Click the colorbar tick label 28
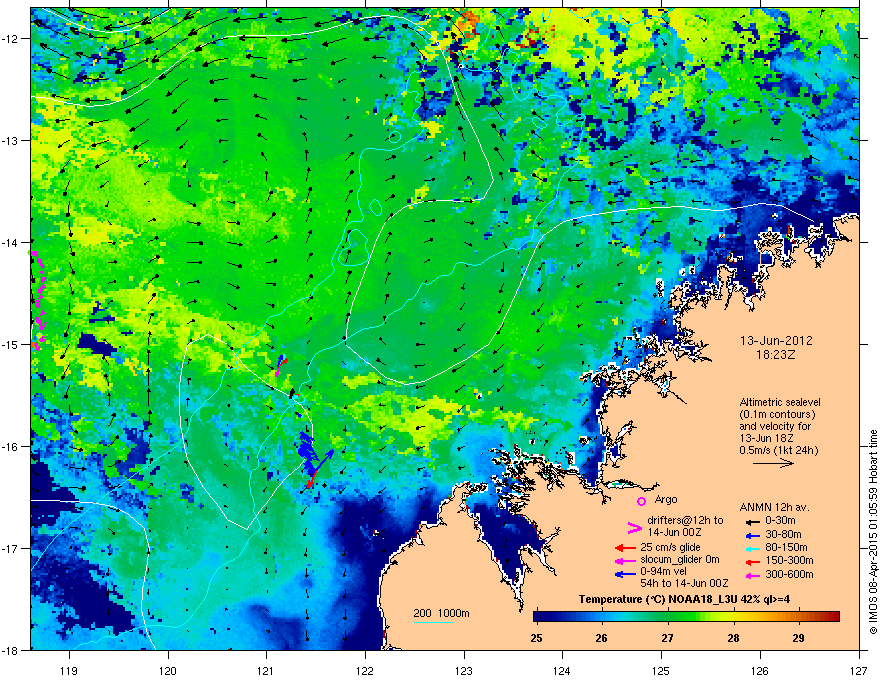The width and height of the screenshot is (880, 680). pos(733,638)
